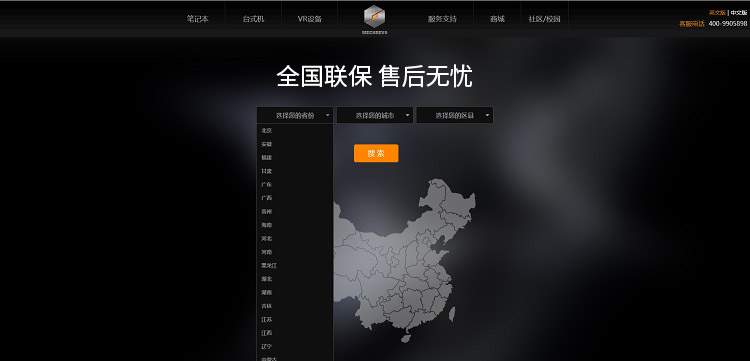
Task: Expand the city selection dropdown
Action: (375, 115)
